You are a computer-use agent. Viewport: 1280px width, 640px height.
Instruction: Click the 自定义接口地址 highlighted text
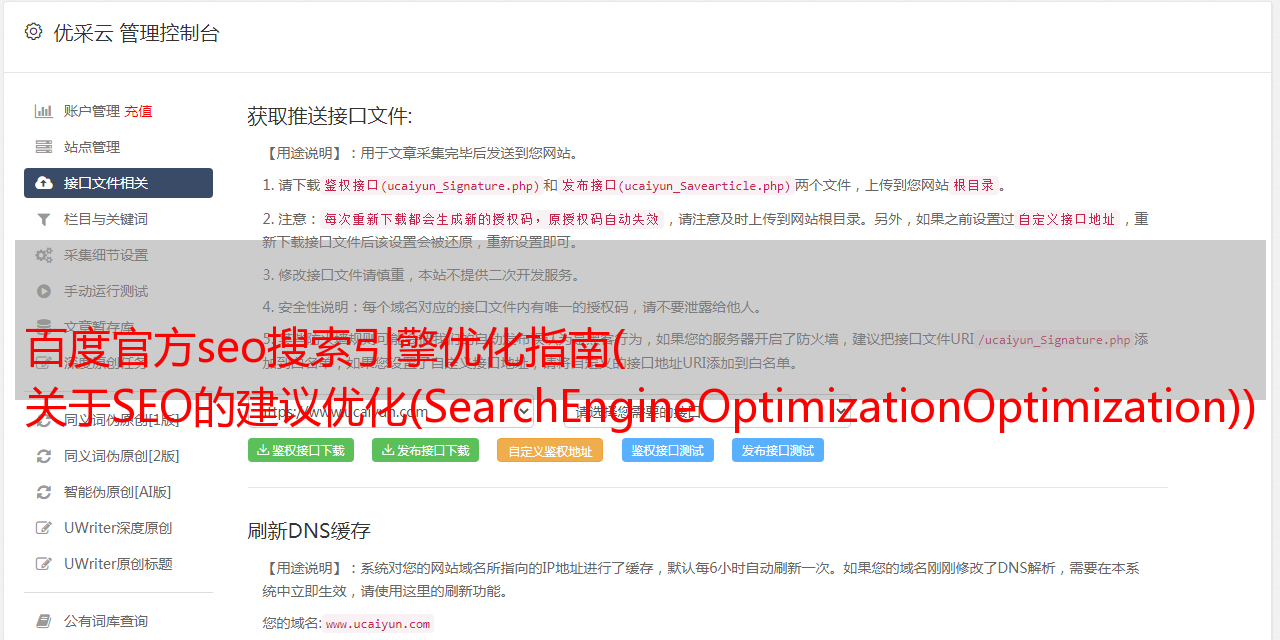(1067, 219)
